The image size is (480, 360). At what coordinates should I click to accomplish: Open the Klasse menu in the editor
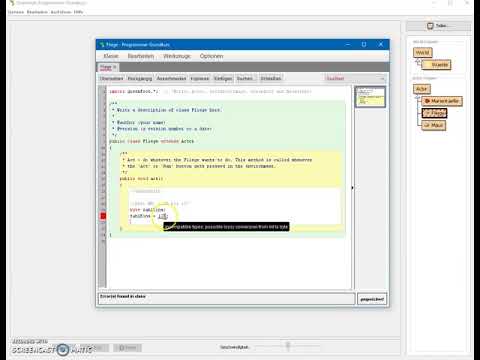pyautogui.click(x=111, y=56)
